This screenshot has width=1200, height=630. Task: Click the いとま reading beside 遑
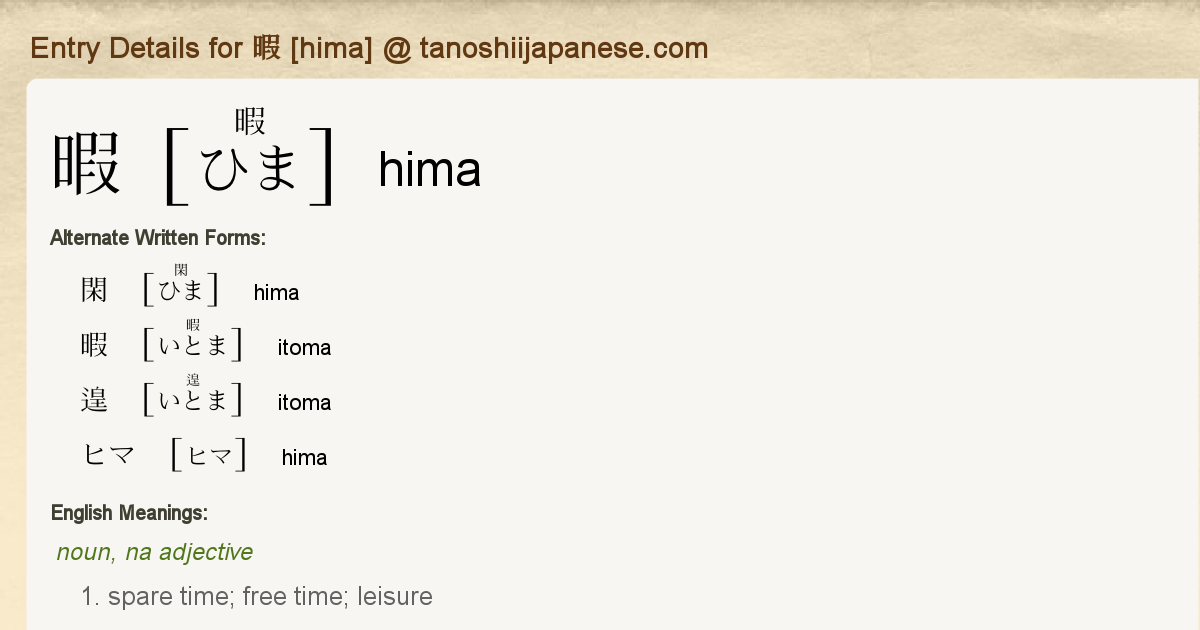pos(193,401)
